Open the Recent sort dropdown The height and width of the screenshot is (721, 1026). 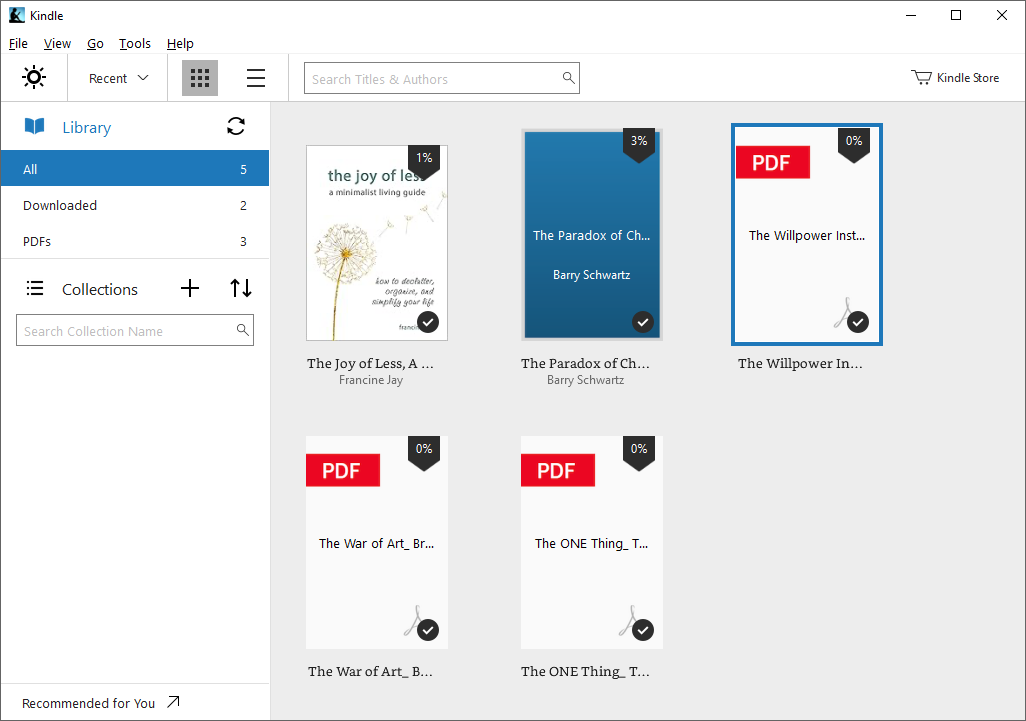tap(116, 77)
